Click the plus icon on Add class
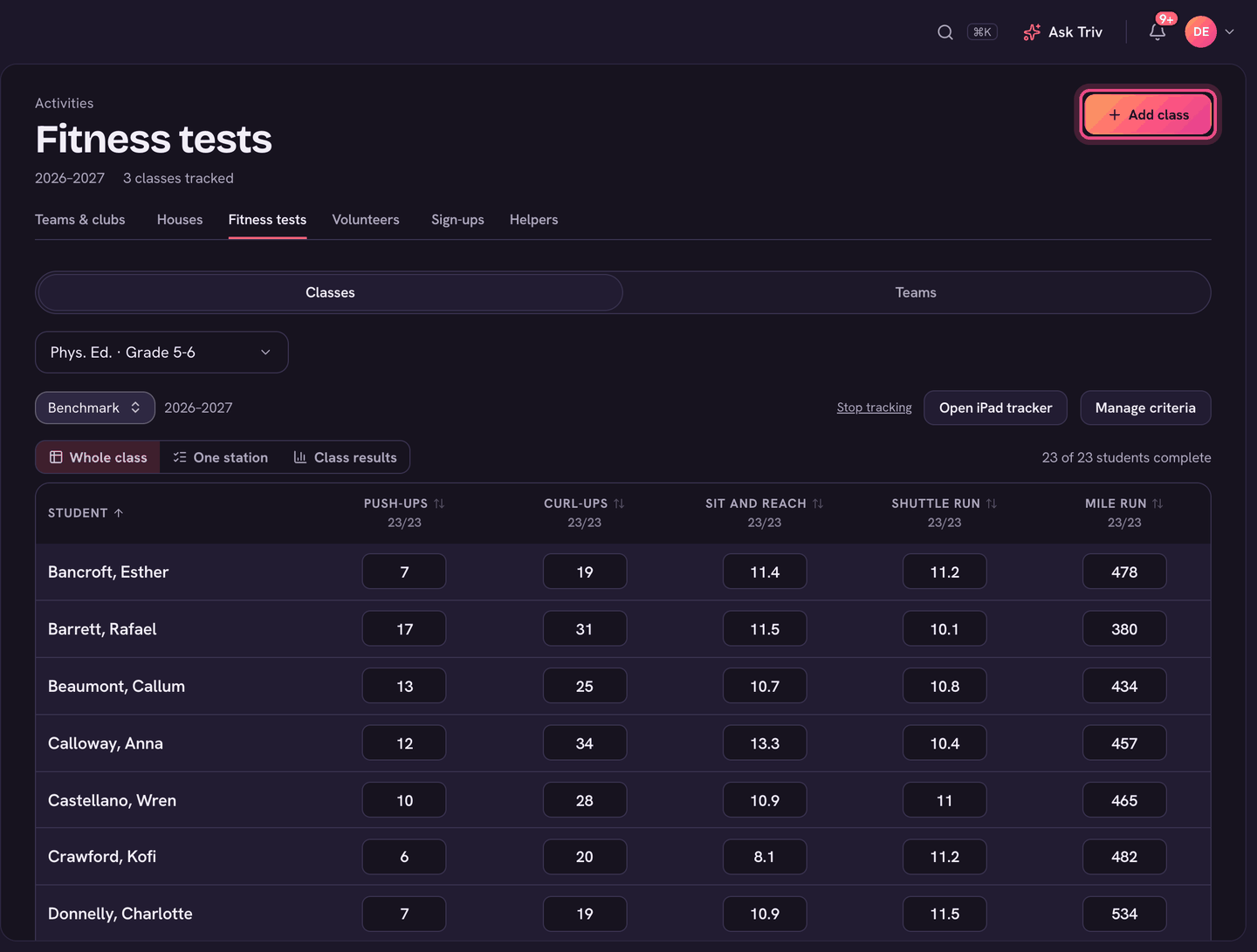1257x952 pixels. pos(1115,115)
